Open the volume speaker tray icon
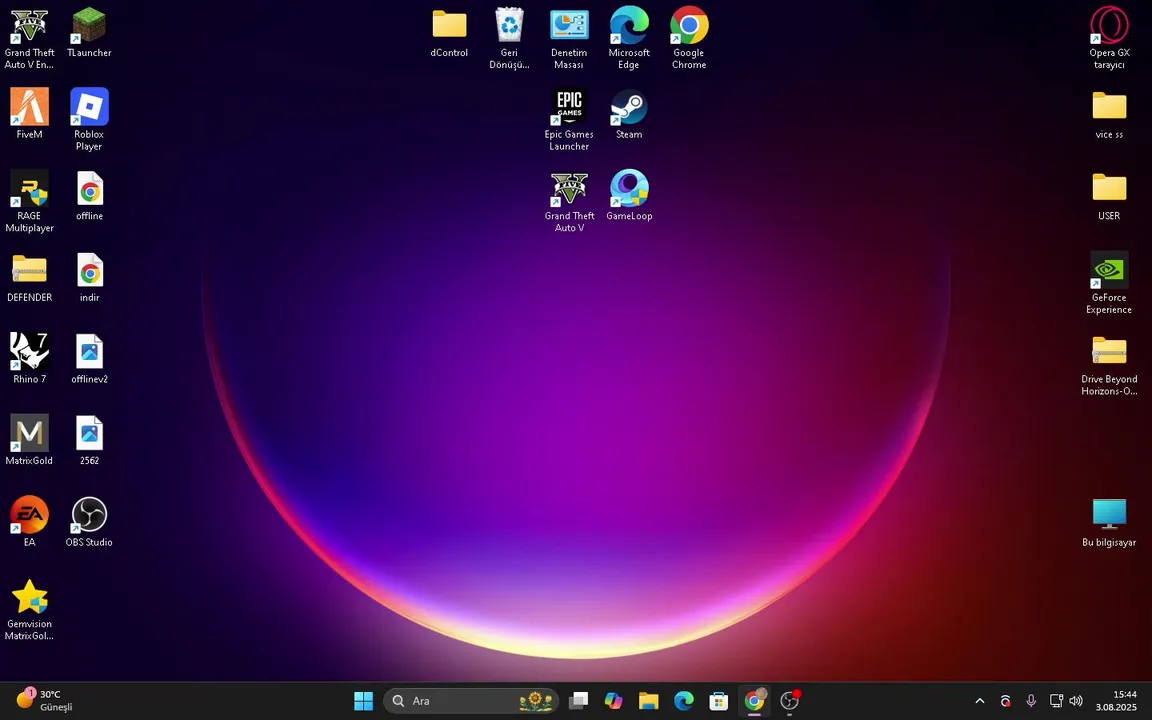Viewport: 1152px width, 720px height. (x=1076, y=701)
